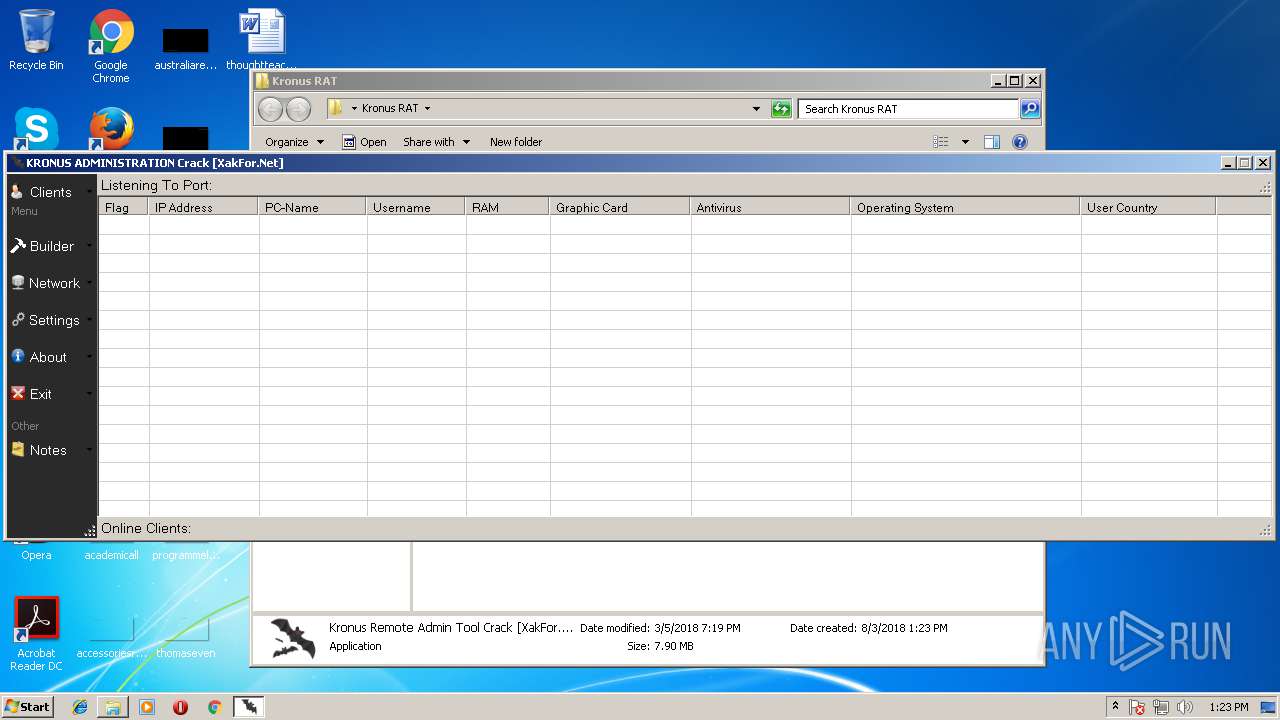Viewport: 1280px width, 720px height.
Task: Click New folder in explorer toolbar
Action: [516, 142]
